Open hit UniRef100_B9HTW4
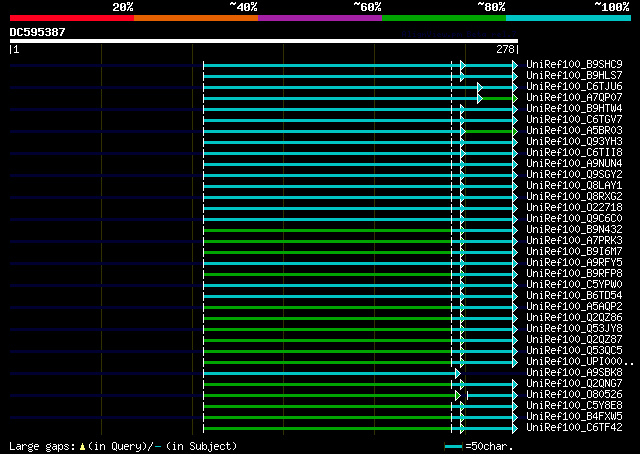This screenshot has width=640, height=454. click(x=574, y=109)
